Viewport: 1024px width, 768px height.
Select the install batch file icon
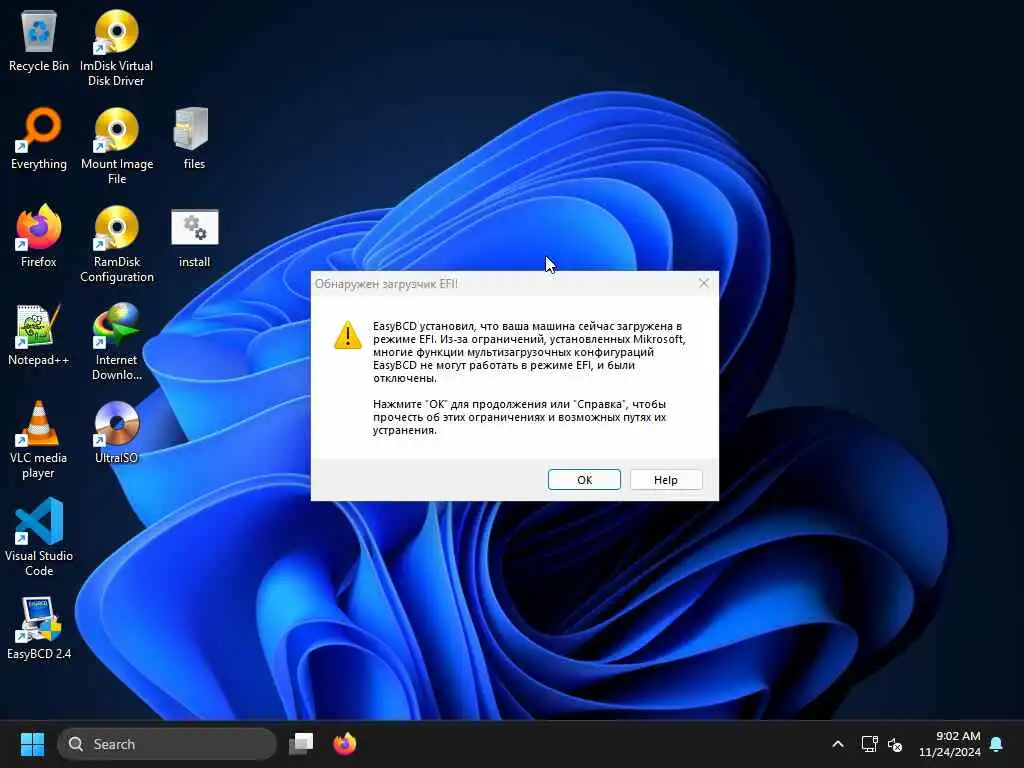point(194,236)
